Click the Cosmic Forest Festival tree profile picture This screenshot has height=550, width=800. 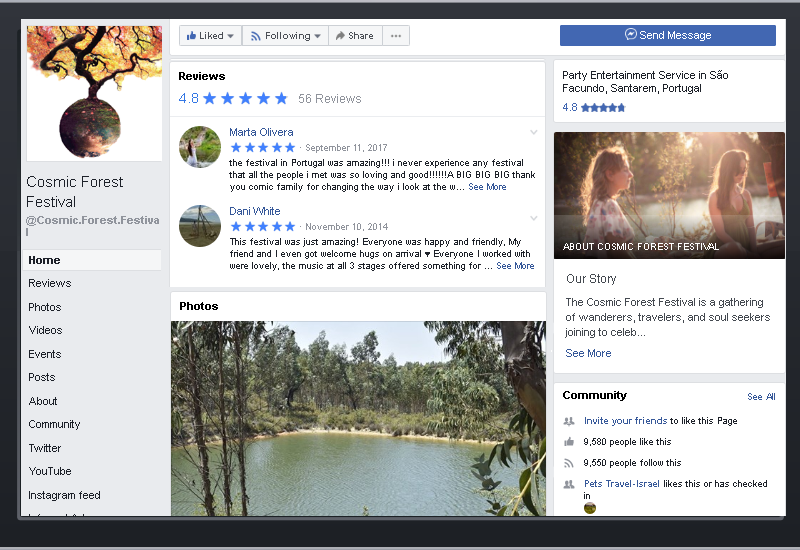click(94, 93)
